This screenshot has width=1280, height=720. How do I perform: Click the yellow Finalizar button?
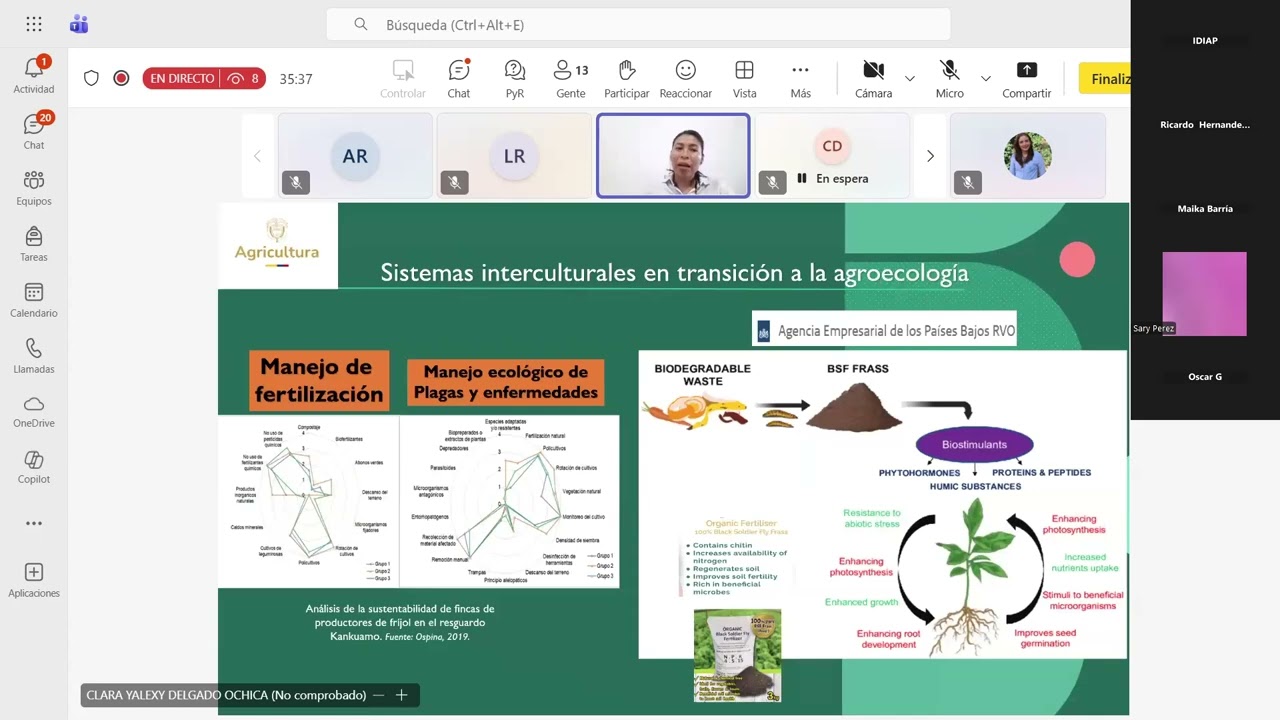tap(1104, 78)
